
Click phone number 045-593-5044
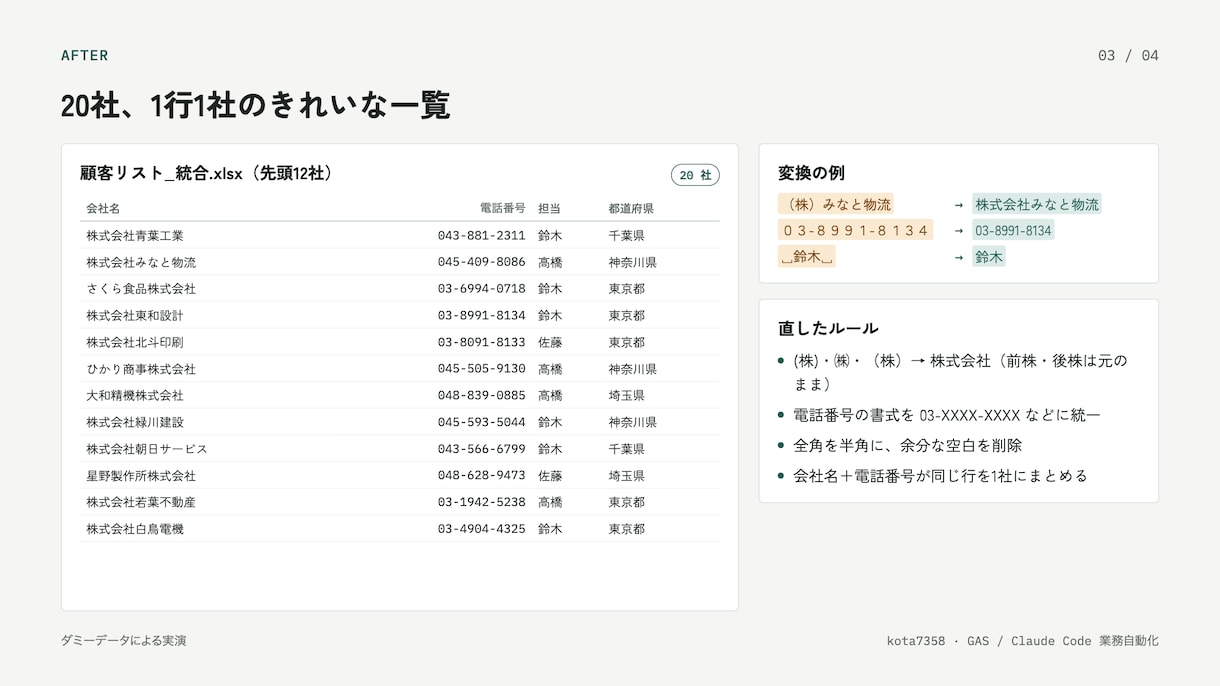[x=481, y=422]
